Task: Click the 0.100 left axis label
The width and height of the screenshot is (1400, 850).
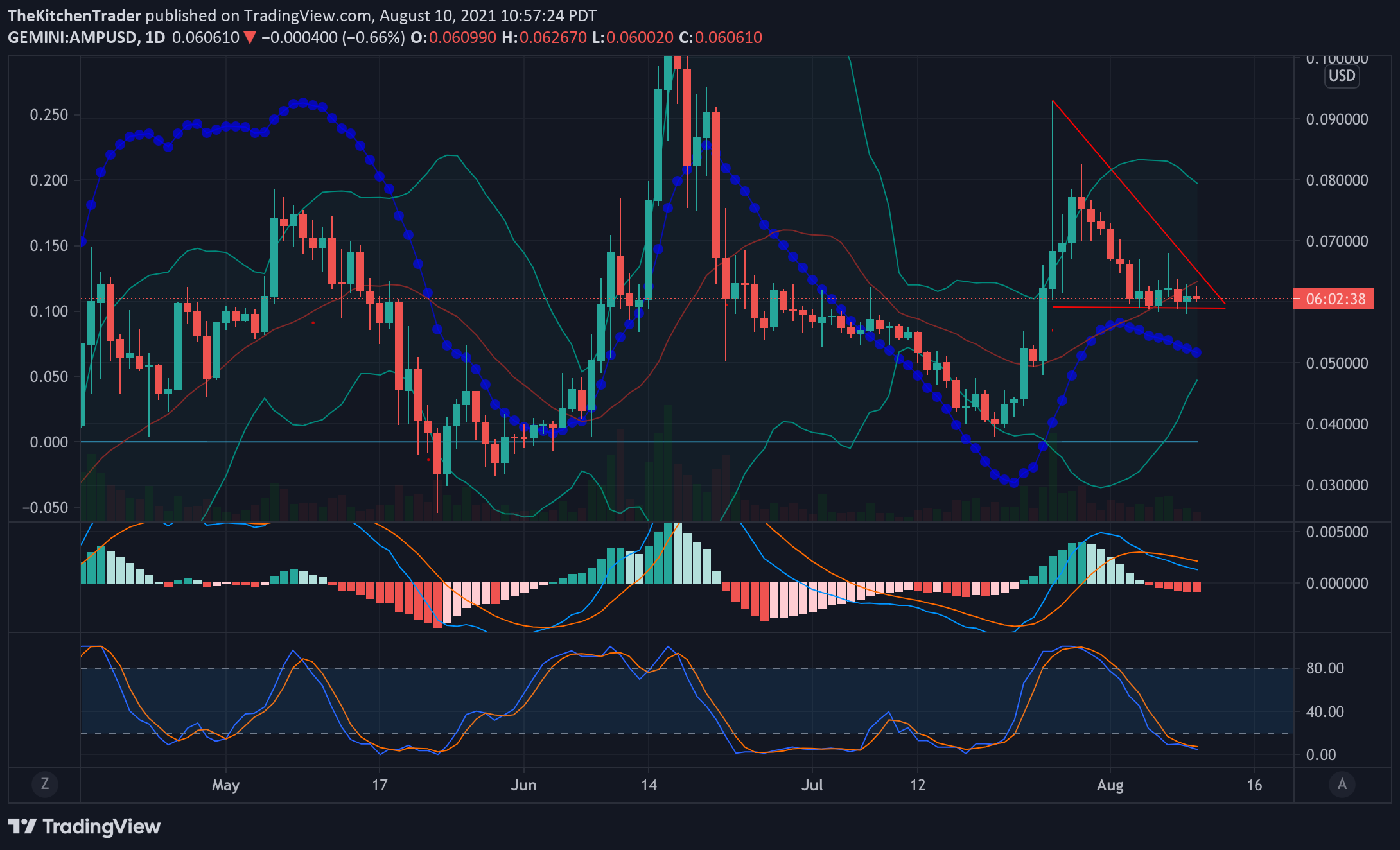Action: coord(49,311)
